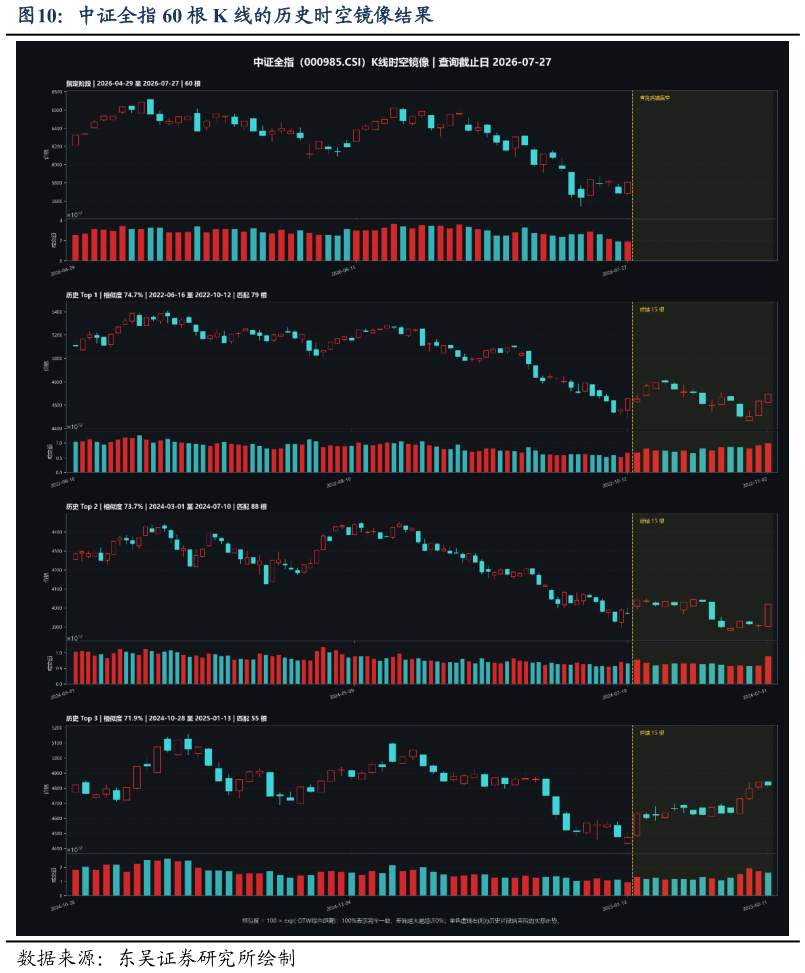Click the figure caption beginning '图10: 中证全指 60 根 K 线'

225,15
